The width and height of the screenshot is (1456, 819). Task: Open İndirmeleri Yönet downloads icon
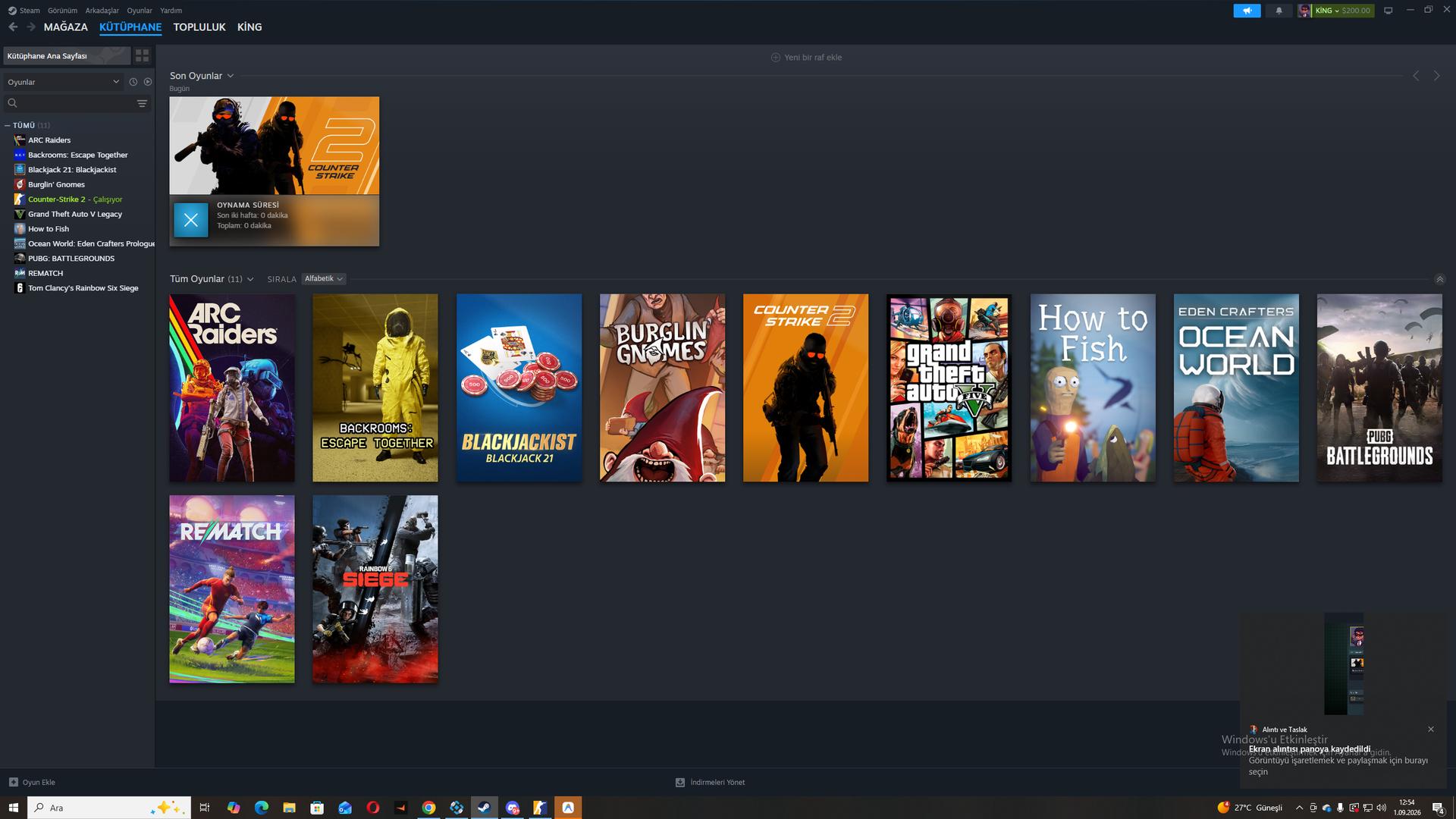[680, 782]
